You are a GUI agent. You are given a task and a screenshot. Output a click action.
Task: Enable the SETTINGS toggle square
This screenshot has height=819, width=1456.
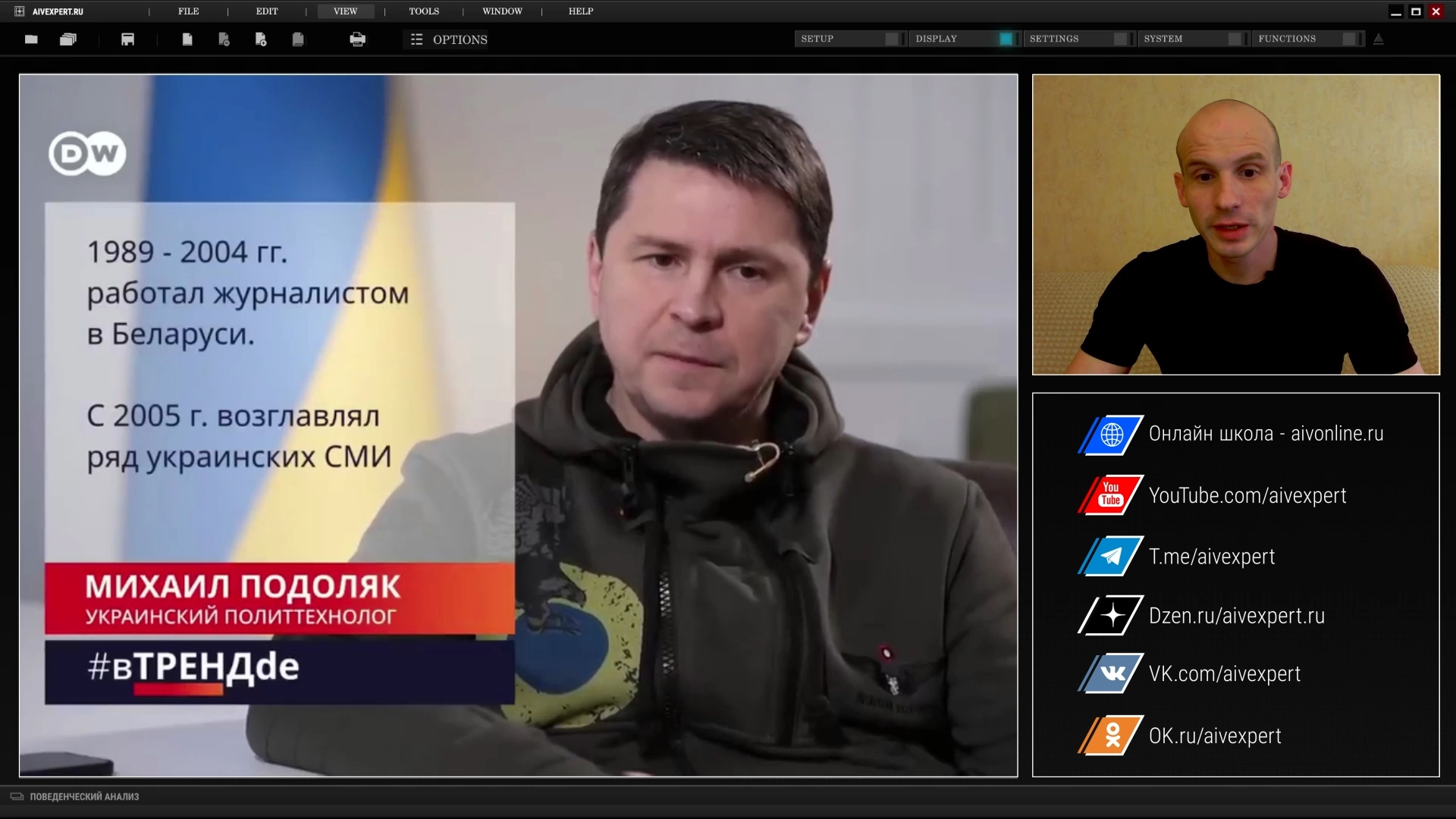(x=1120, y=39)
